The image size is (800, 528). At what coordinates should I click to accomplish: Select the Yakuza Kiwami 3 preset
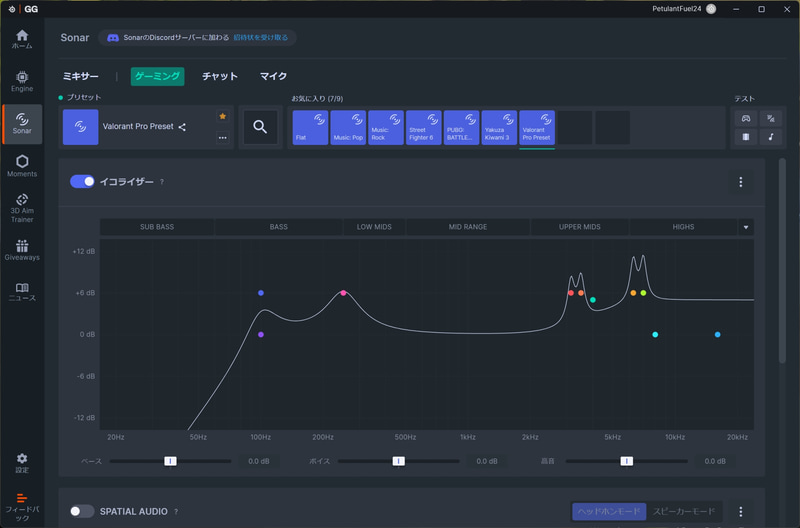499,128
